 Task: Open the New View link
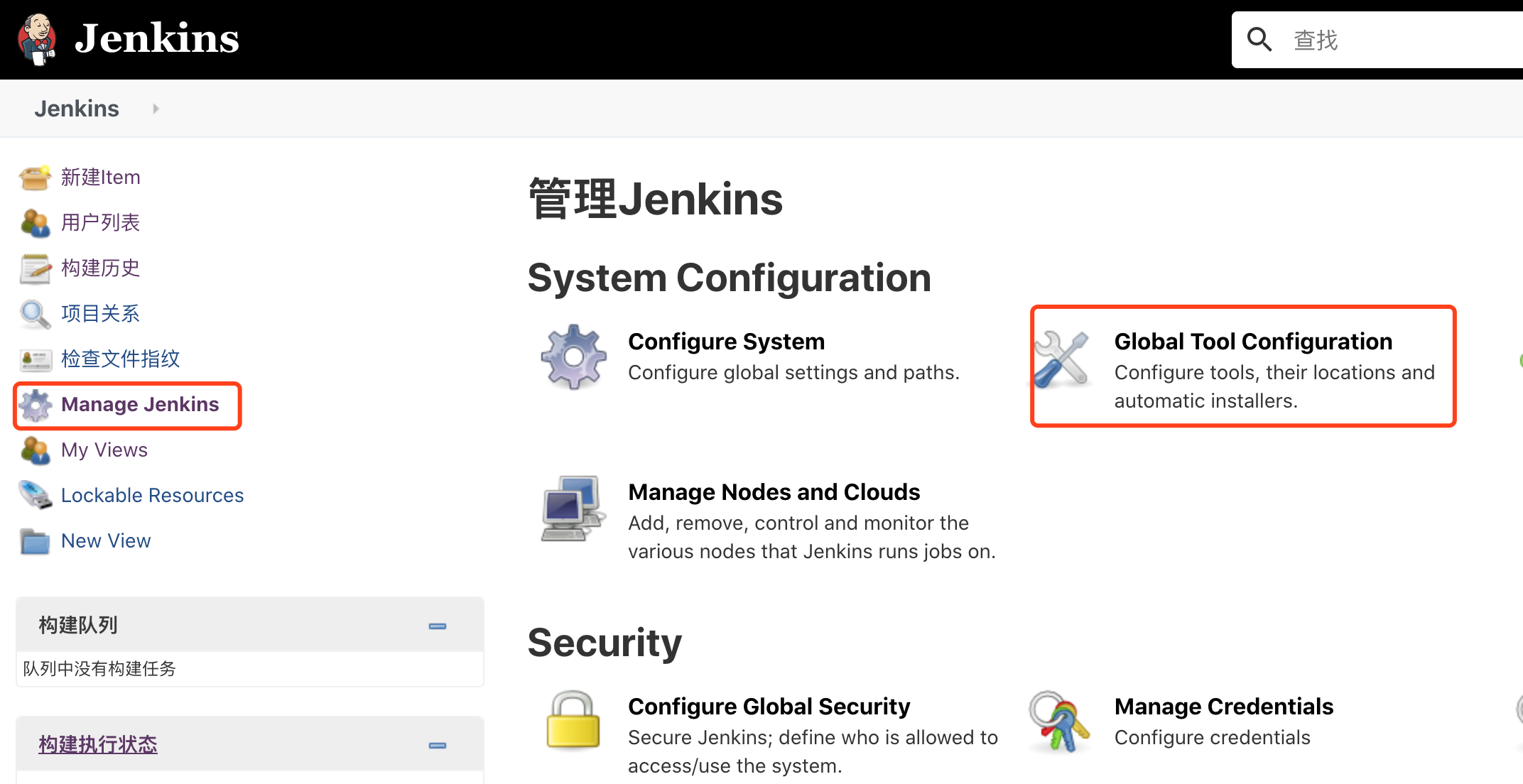pyautogui.click(x=105, y=540)
